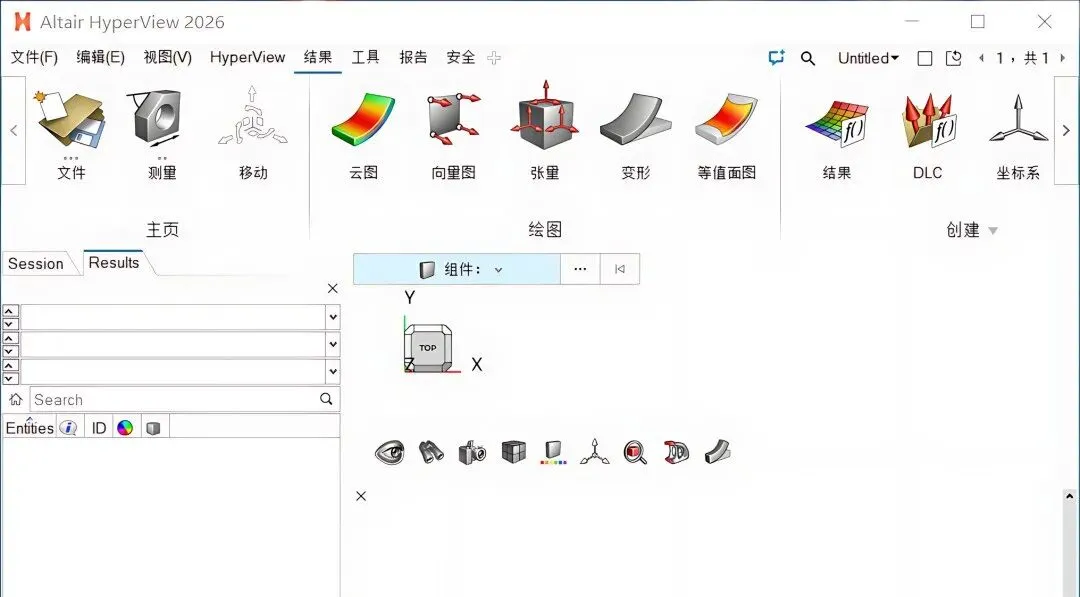This screenshot has height=597, width=1080.
Task: Click the Entities column header
Action: pos(29,428)
